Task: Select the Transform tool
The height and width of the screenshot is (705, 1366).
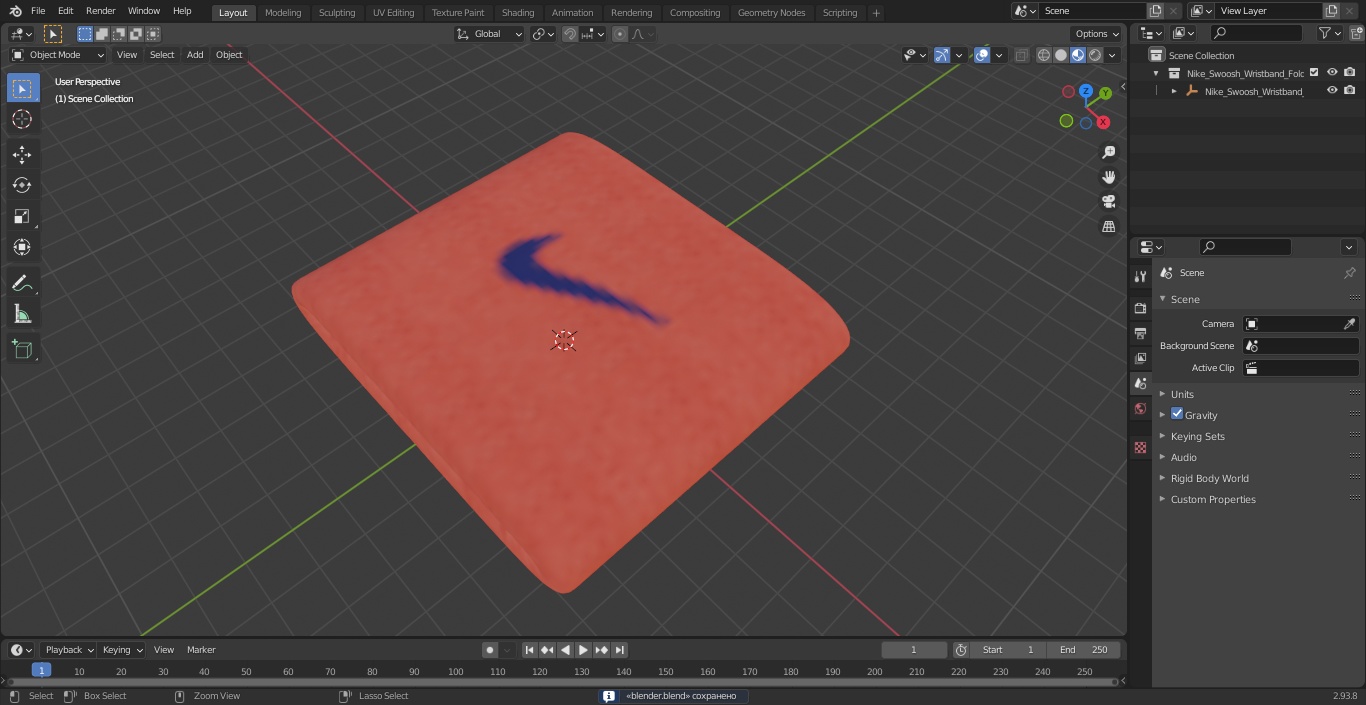Action: (22, 247)
